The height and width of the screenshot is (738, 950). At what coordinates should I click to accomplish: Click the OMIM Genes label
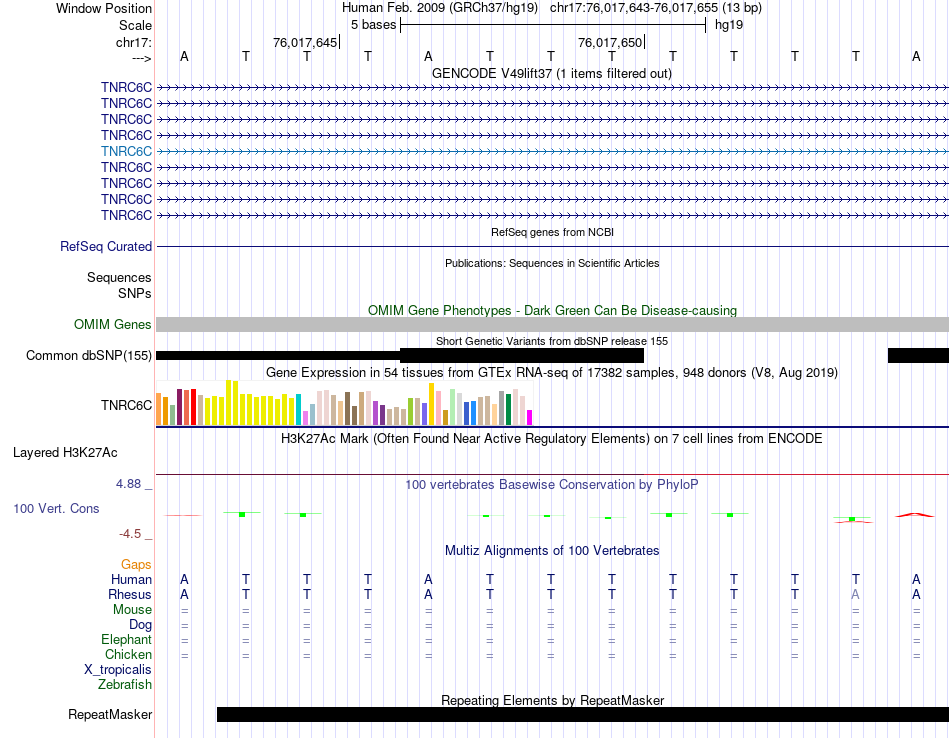point(112,324)
